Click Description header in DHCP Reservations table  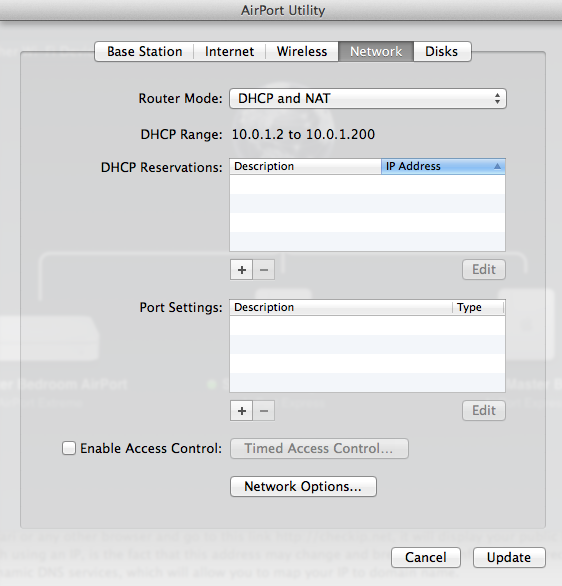point(305,166)
